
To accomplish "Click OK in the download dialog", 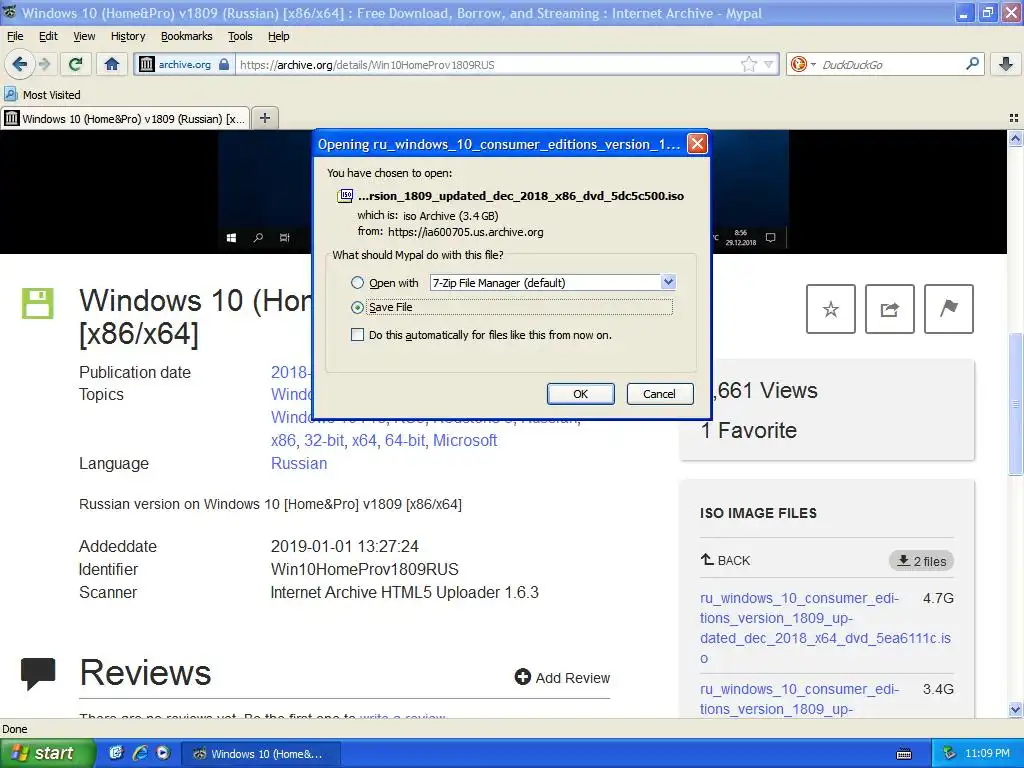I will pos(581,394).
